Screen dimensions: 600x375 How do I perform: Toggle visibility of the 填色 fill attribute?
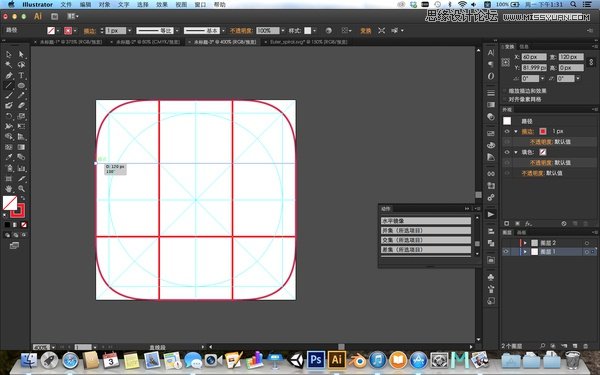pyautogui.click(x=507, y=152)
